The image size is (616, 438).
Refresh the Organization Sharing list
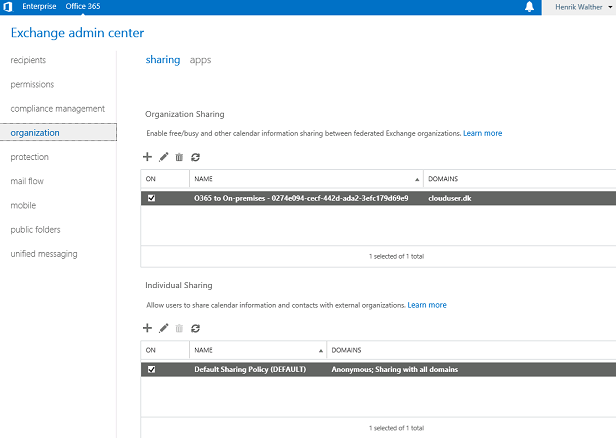coord(195,157)
